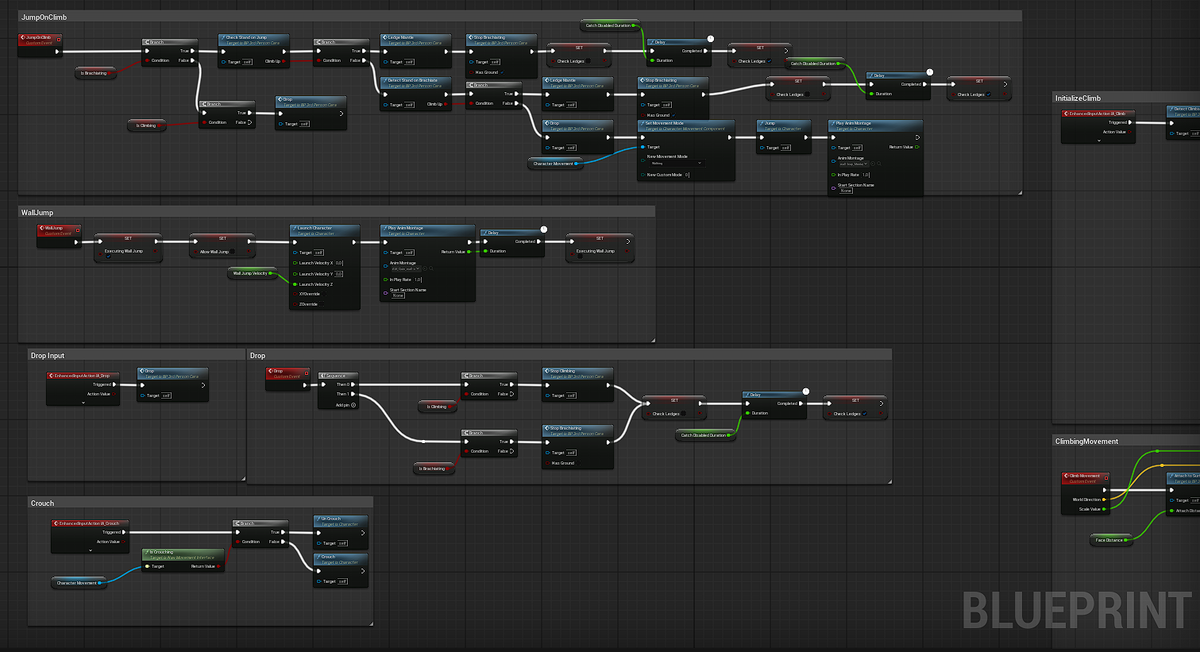Image resolution: width=1200 pixels, height=652 pixels.
Task: Click In Play Rate field in WallJump's Play Anim Montage
Action: tap(418, 279)
